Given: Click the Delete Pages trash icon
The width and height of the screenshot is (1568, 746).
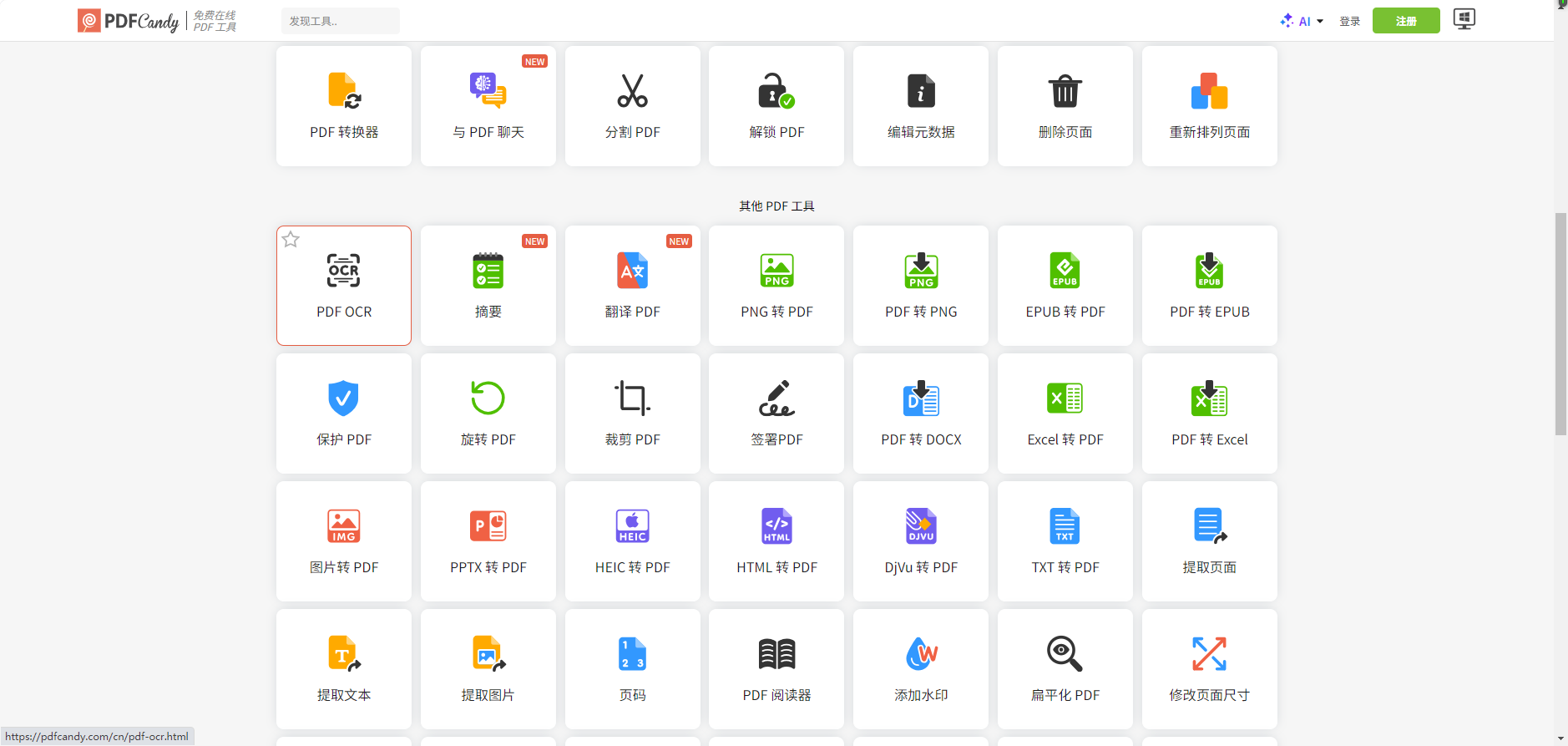Looking at the screenshot, I should (1065, 91).
